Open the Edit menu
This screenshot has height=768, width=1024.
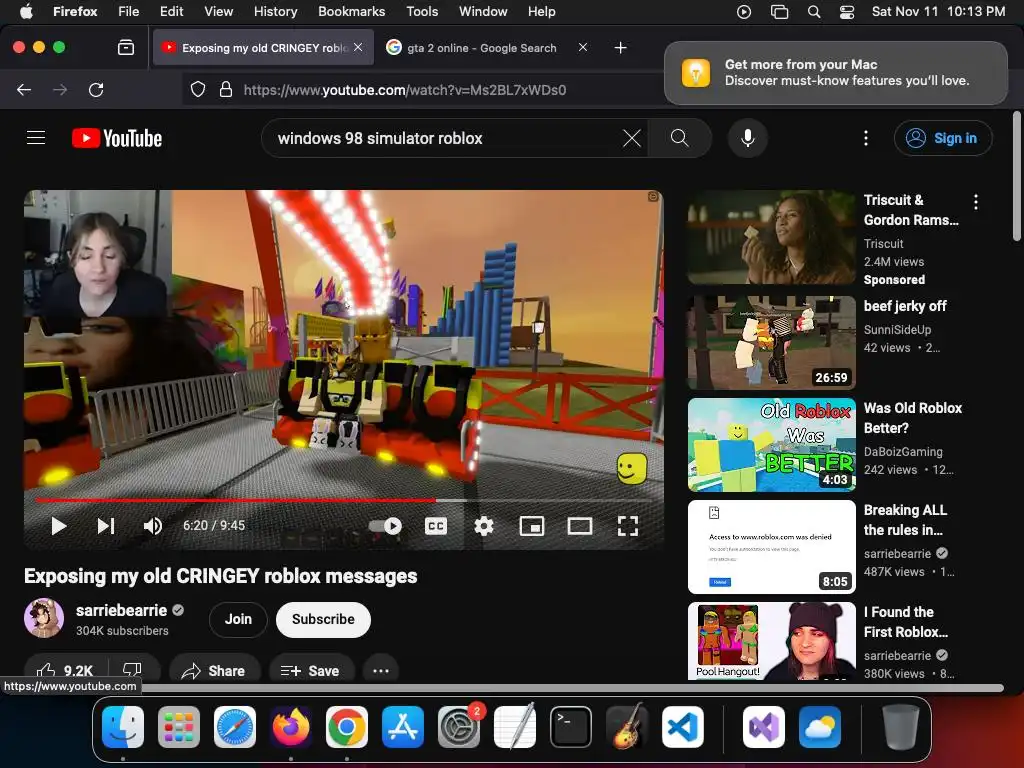click(x=171, y=11)
